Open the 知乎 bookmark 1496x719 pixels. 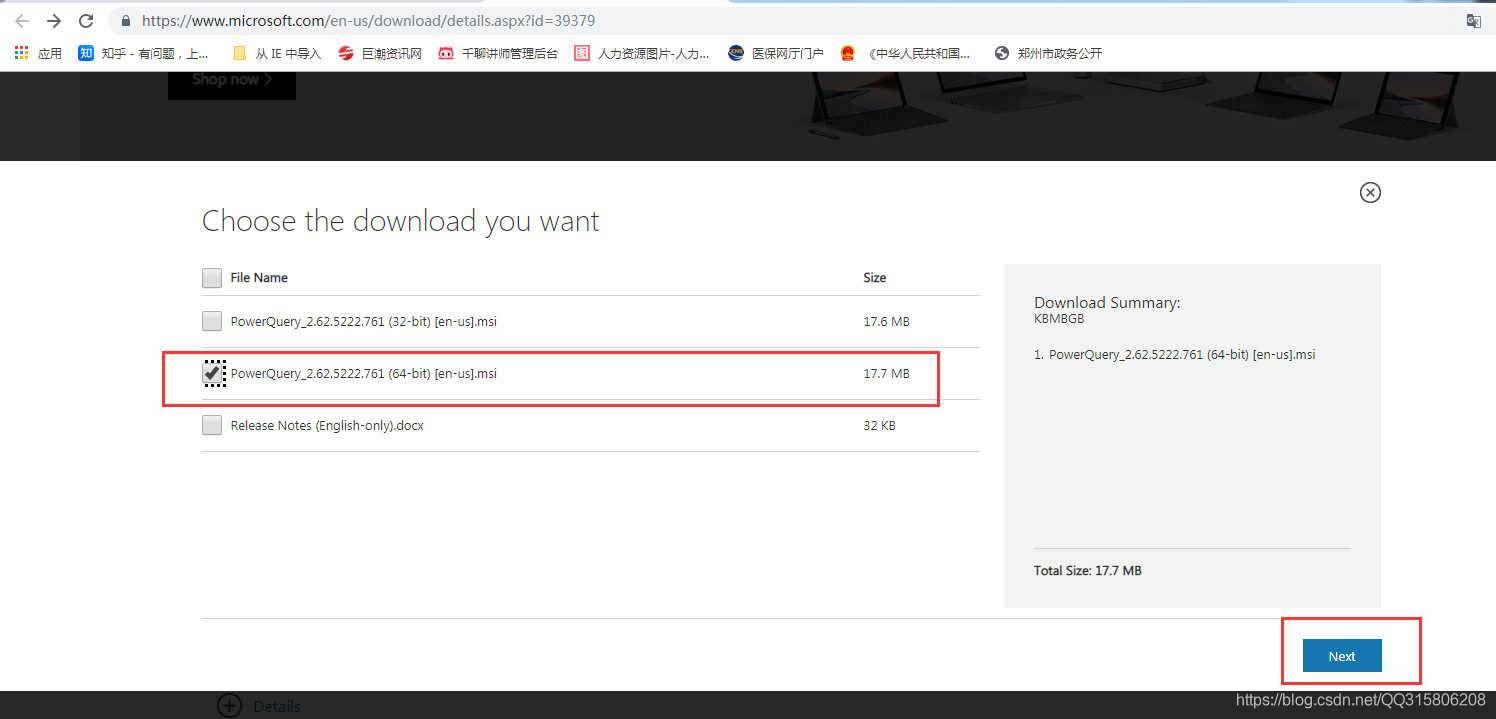click(144, 53)
